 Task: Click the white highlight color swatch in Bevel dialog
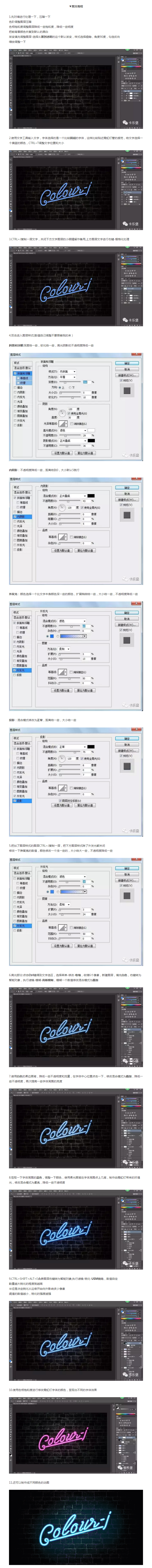point(91,430)
